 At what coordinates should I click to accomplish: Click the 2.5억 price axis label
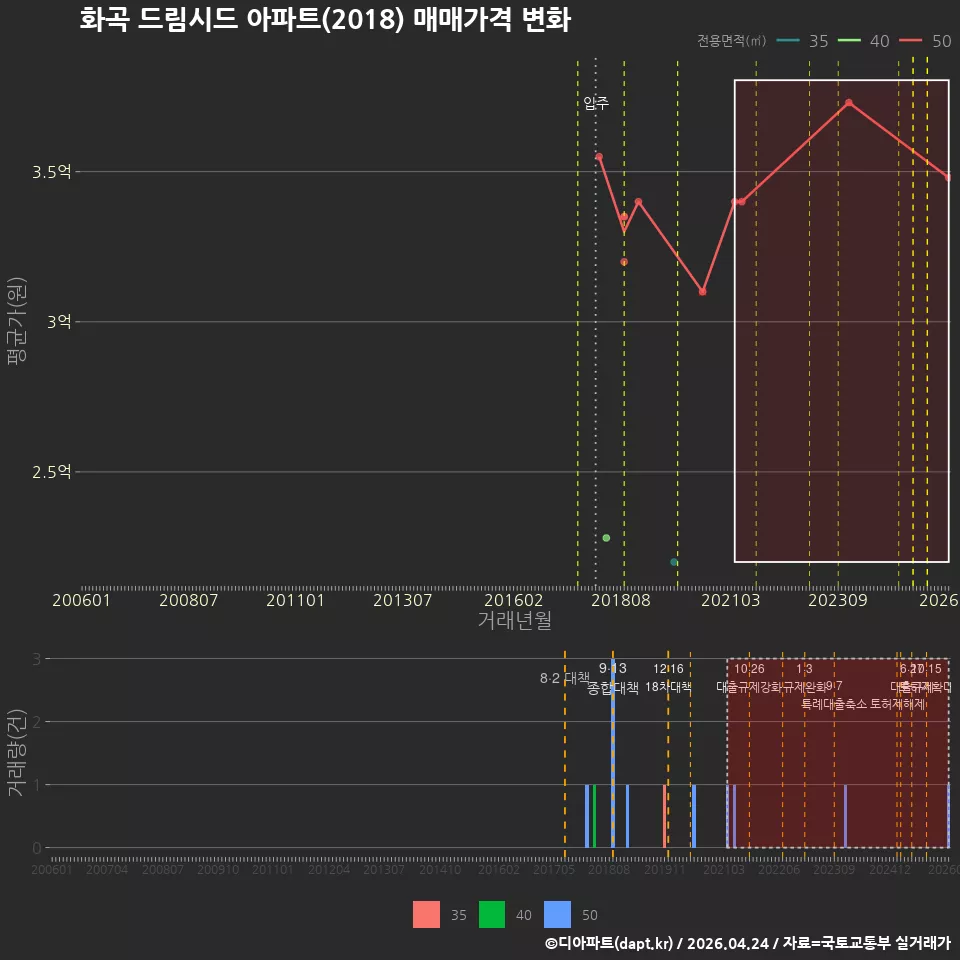51,472
